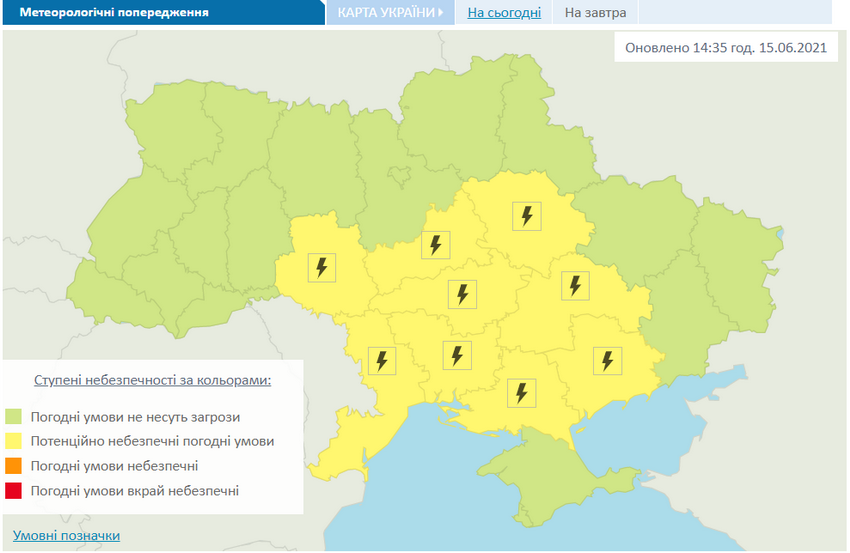Click Метеорологічні попередження header tab

pyautogui.click(x=108, y=13)
